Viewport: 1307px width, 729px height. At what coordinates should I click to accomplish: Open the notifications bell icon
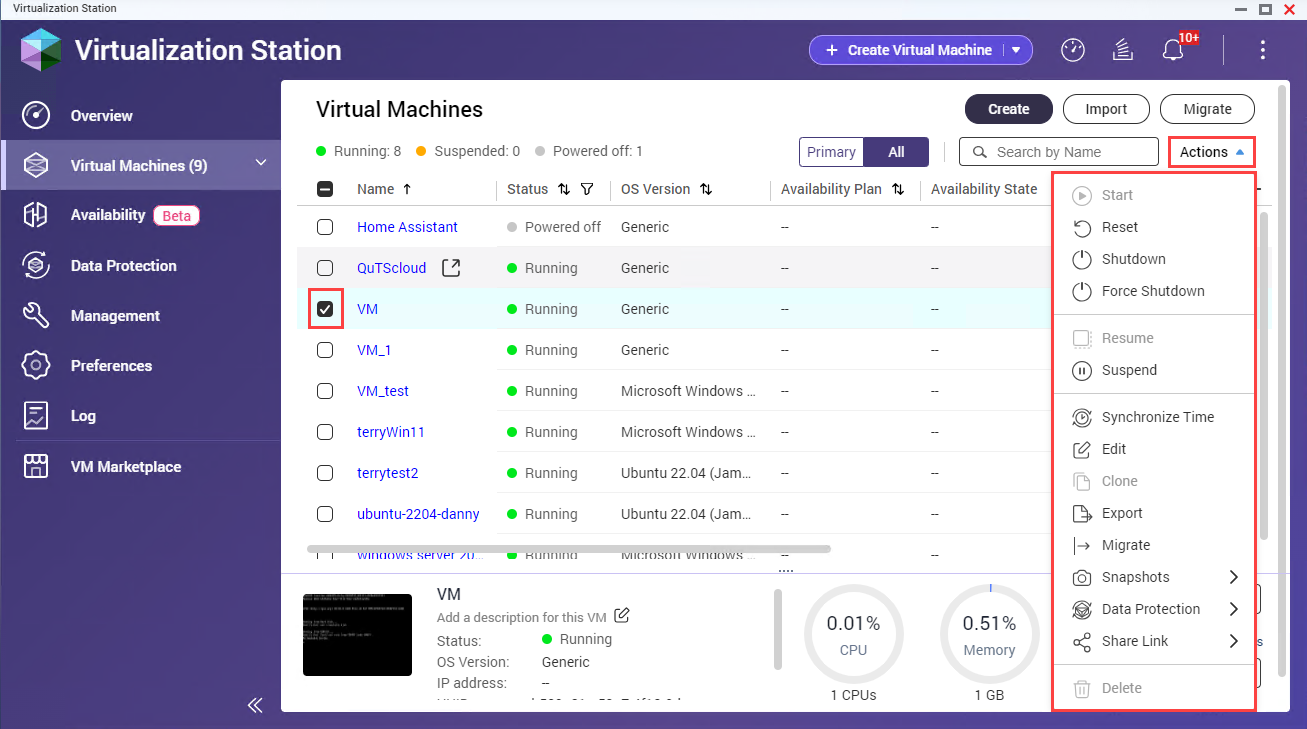pos(1172,50)
